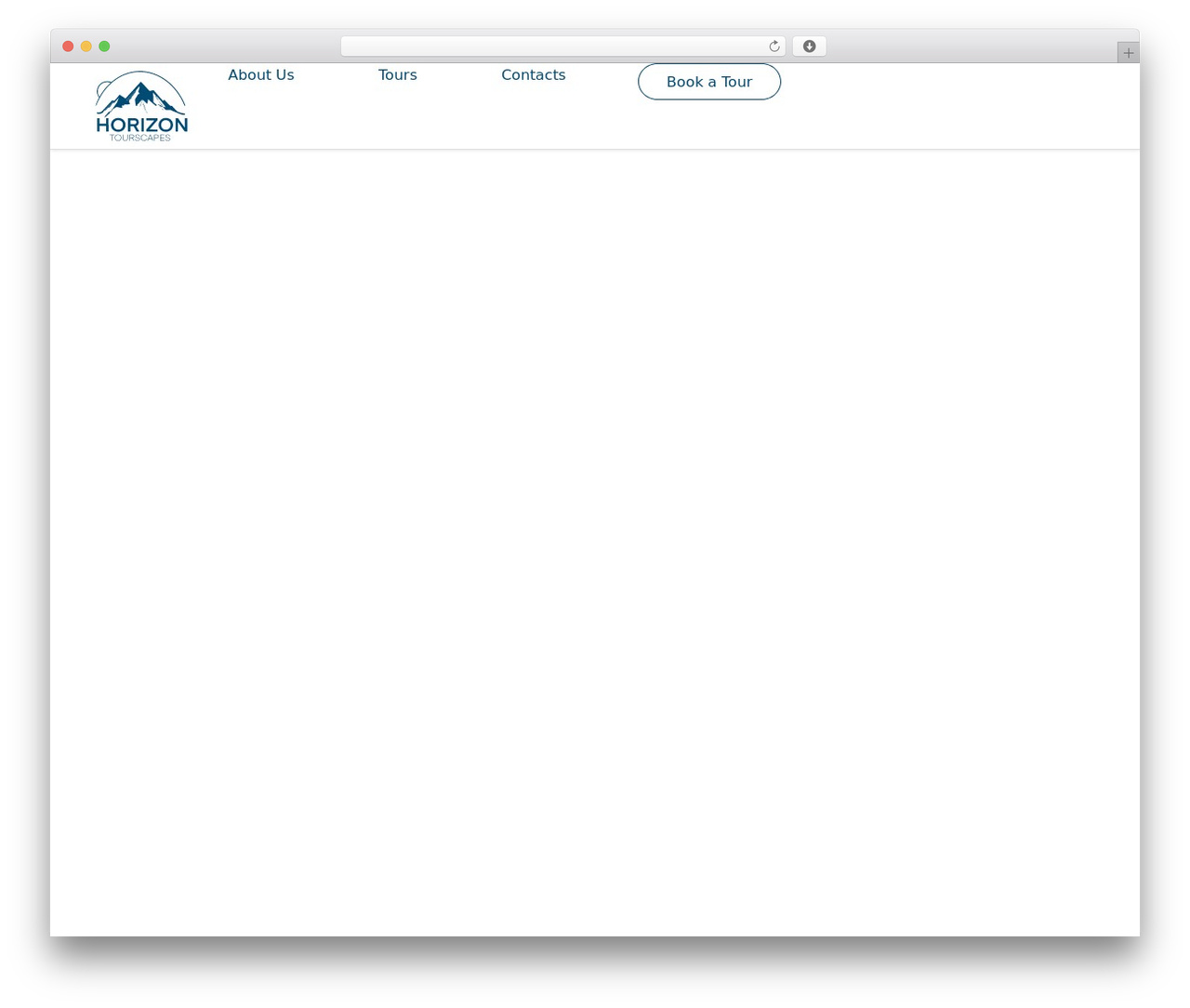Viewport: 1190px width, 1008px height.
Task: Reload the page with the refresh icon
Action: tap(773, 46)
